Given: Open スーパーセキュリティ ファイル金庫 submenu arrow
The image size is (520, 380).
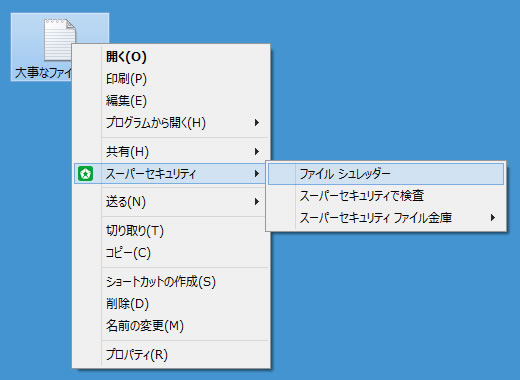Looking at the screenshot, I should (x=493, y=218).
